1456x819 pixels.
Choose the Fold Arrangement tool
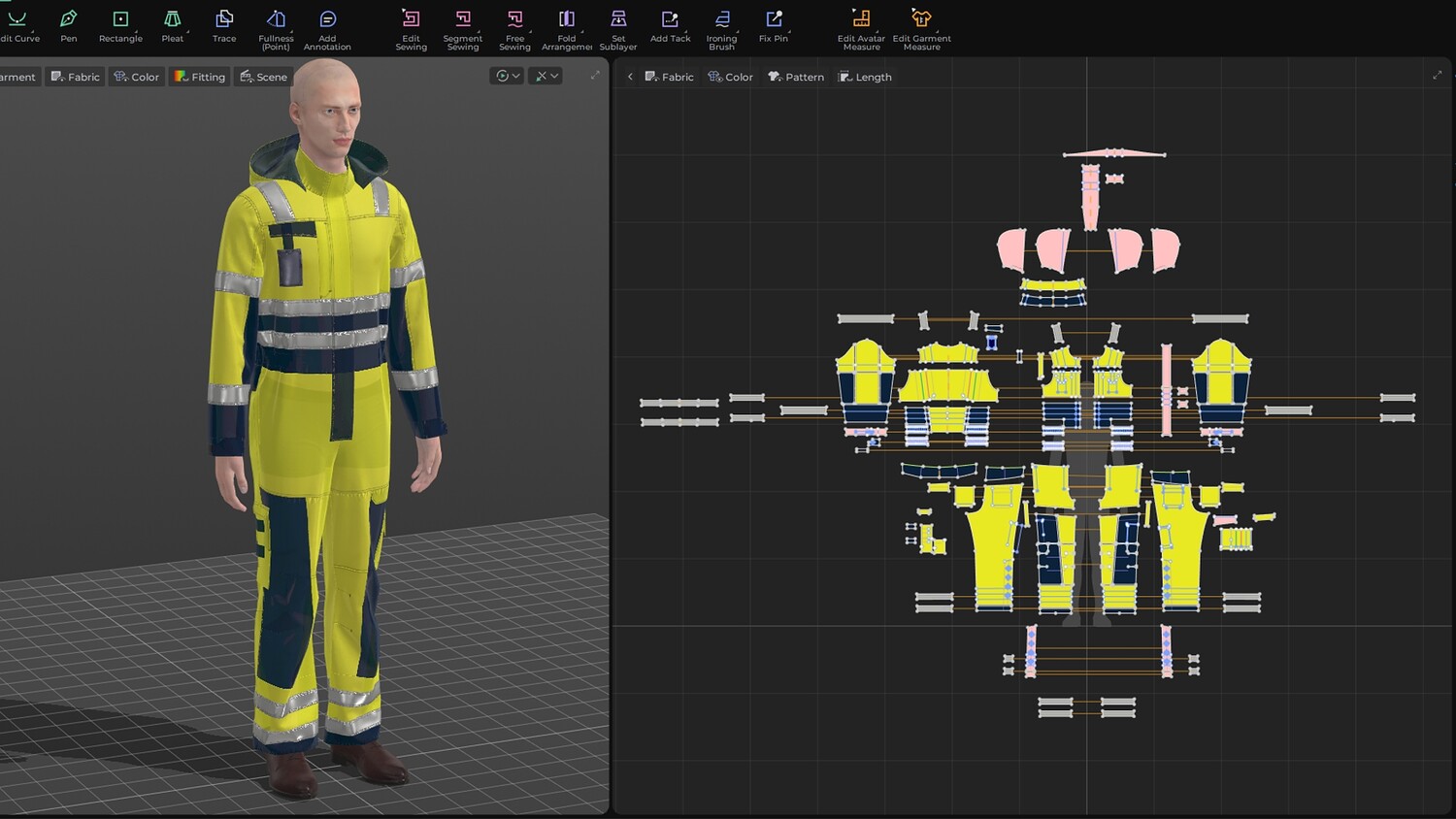tap(567, 30)
